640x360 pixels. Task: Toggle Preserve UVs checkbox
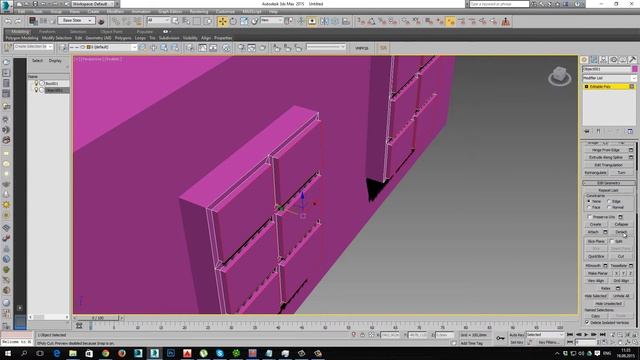tap(590, 217)
